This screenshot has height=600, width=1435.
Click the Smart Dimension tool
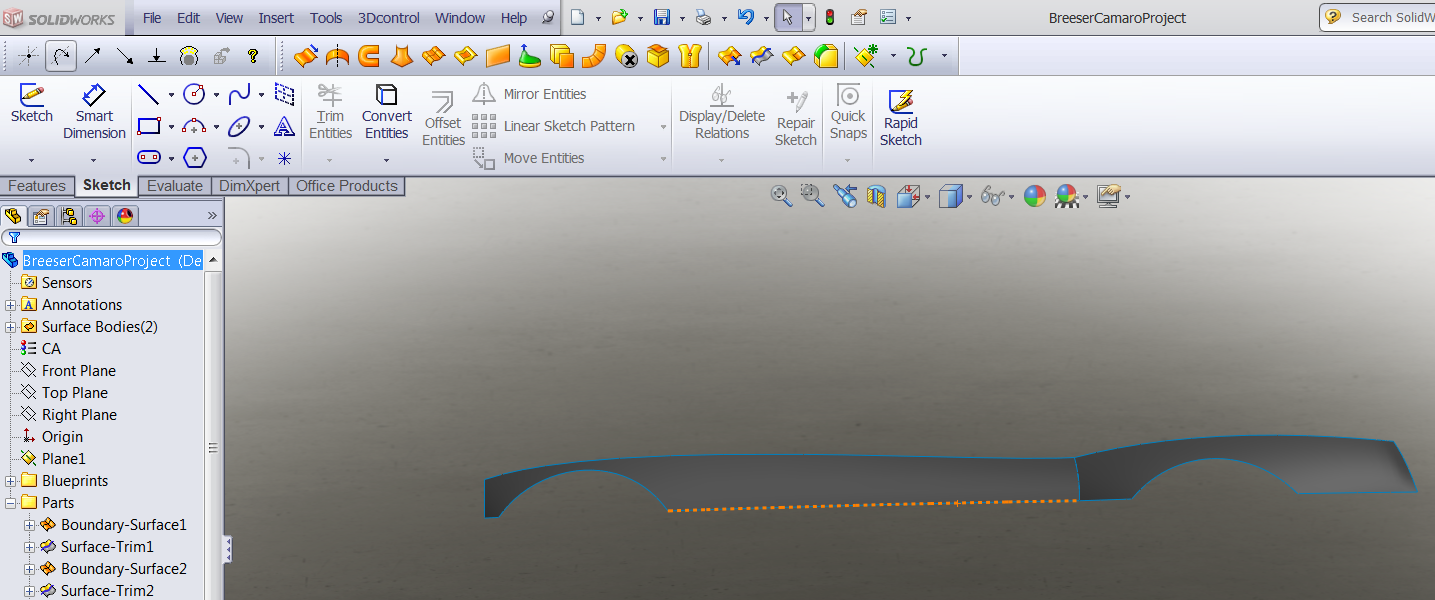[94, 112]
